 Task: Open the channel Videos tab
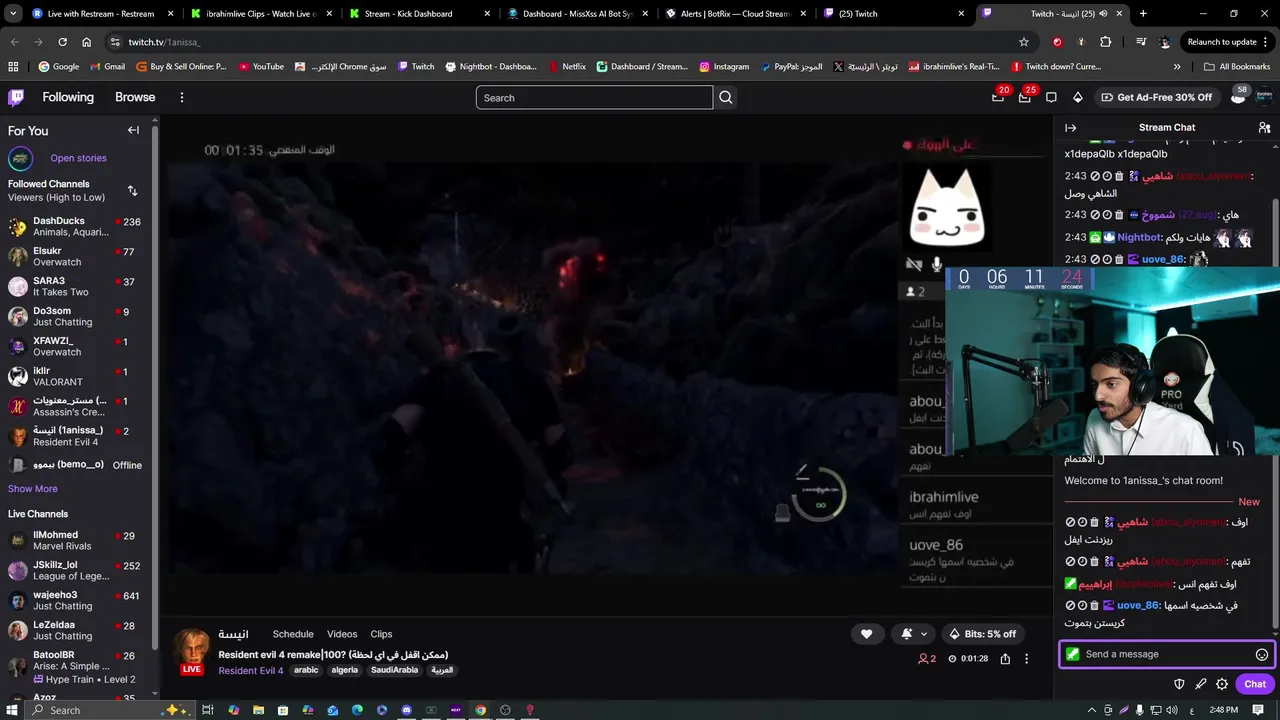coord(342,634)
